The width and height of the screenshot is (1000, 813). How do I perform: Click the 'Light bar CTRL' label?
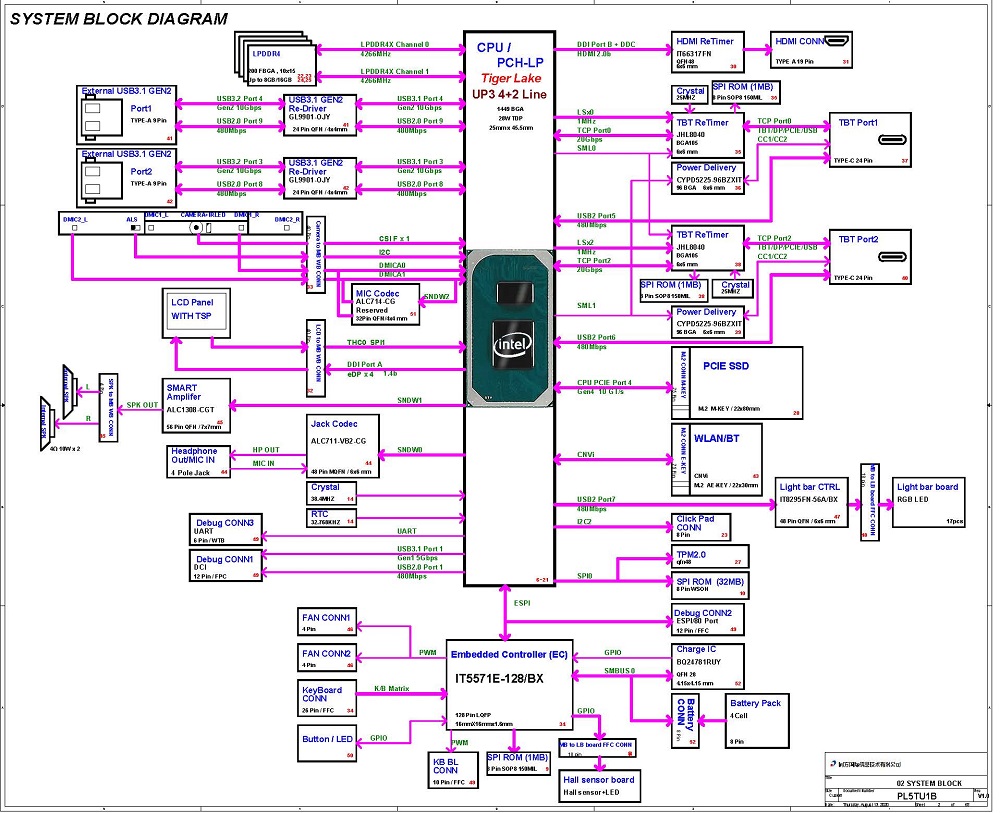pos(809,487)
